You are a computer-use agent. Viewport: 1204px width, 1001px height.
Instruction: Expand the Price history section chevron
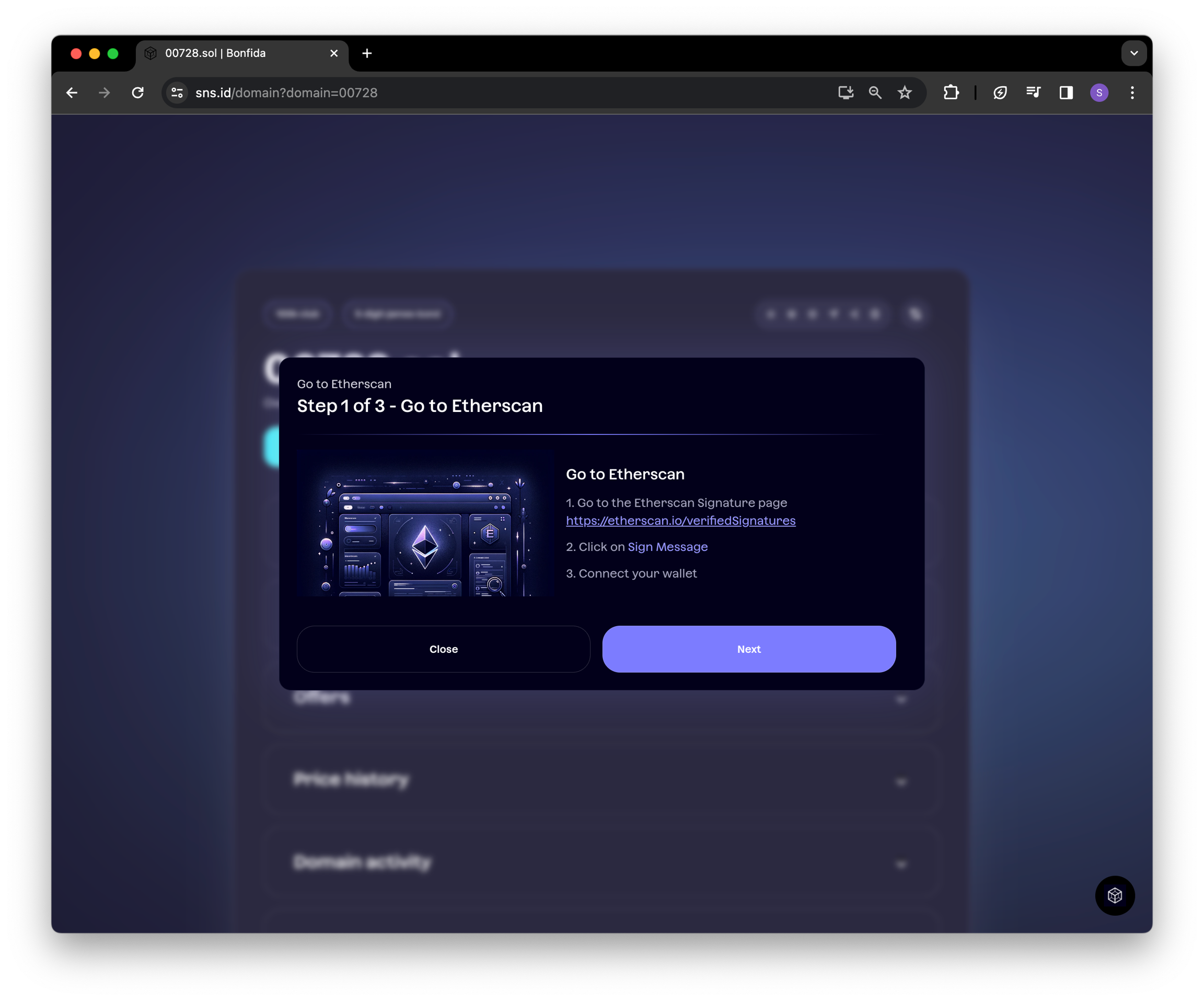901,783
